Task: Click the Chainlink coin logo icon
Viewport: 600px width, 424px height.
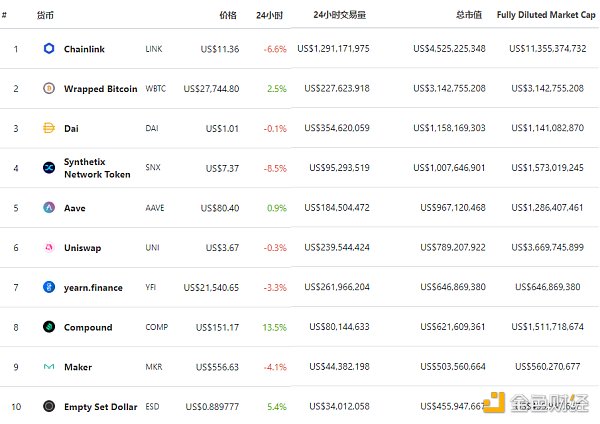Action: point(49,48)
